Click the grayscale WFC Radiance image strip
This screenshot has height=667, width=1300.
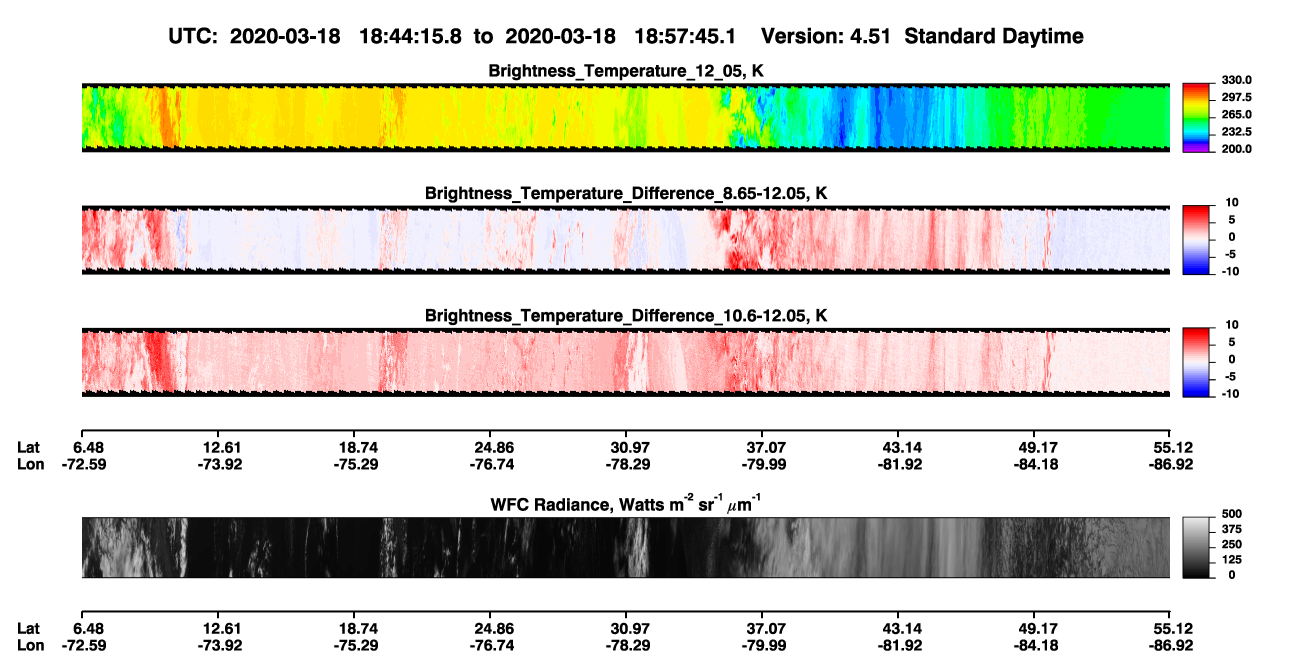(x=625, y=547)
